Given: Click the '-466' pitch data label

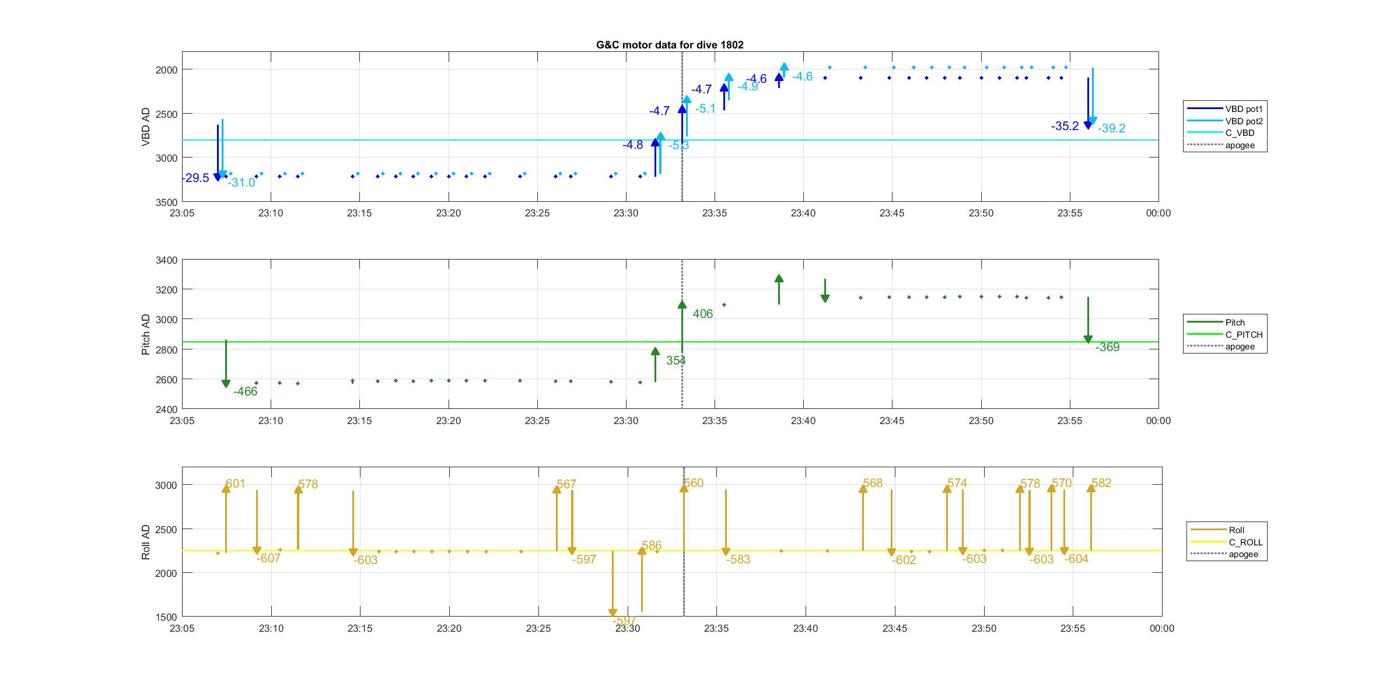Looking at the screenshot, I should click(x=246, y=392).
